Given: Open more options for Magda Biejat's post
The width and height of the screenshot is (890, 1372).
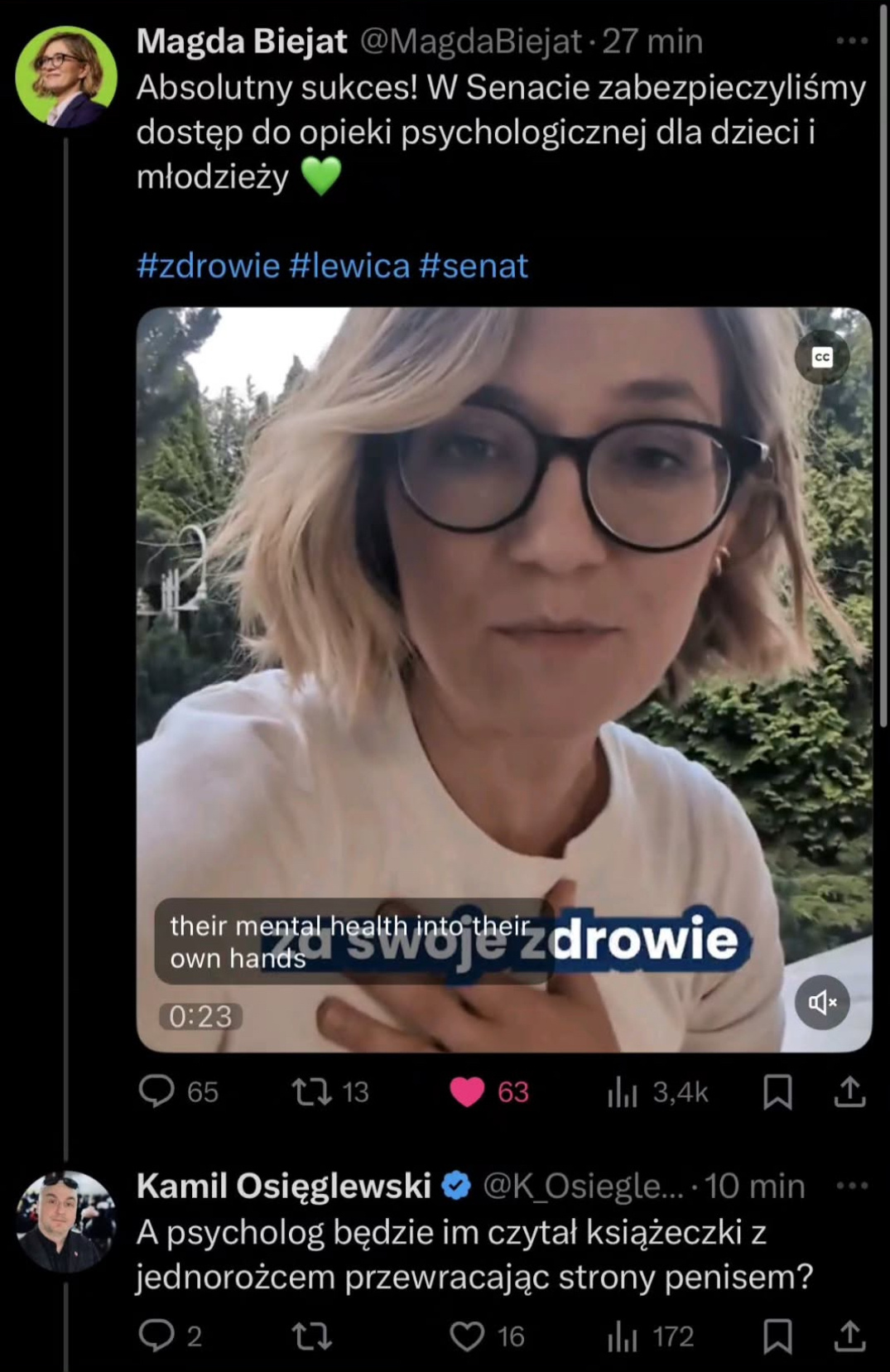Looking at the screenshot, I should [852, 41].
